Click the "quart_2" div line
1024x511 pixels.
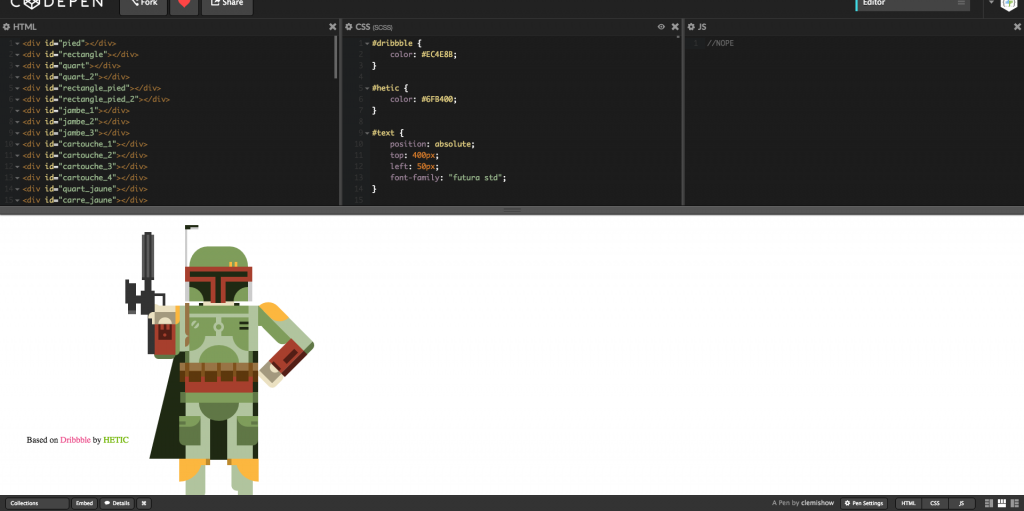[76, 77]
